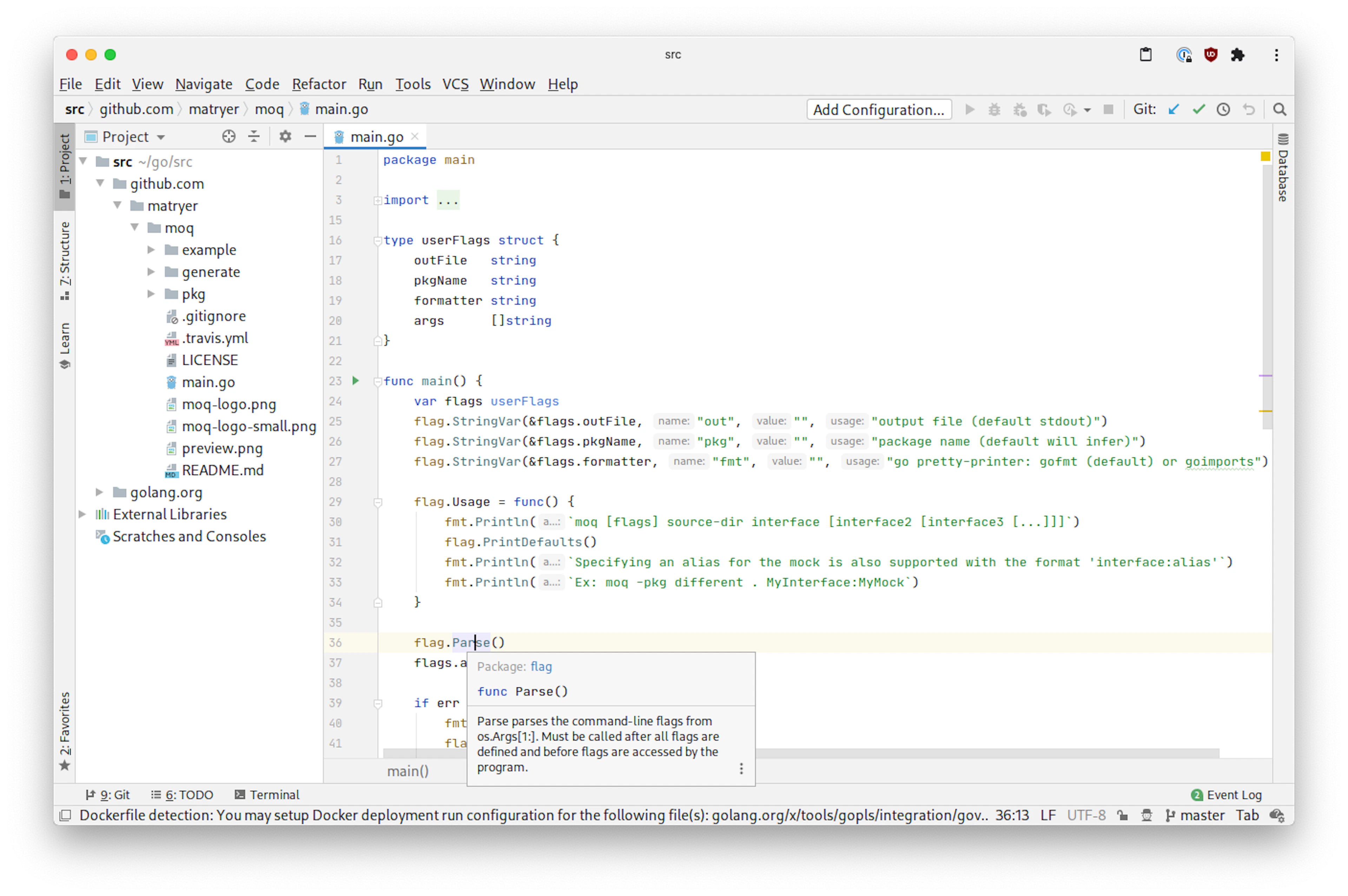Click Add Configuration... button

[x=879, y=109]
